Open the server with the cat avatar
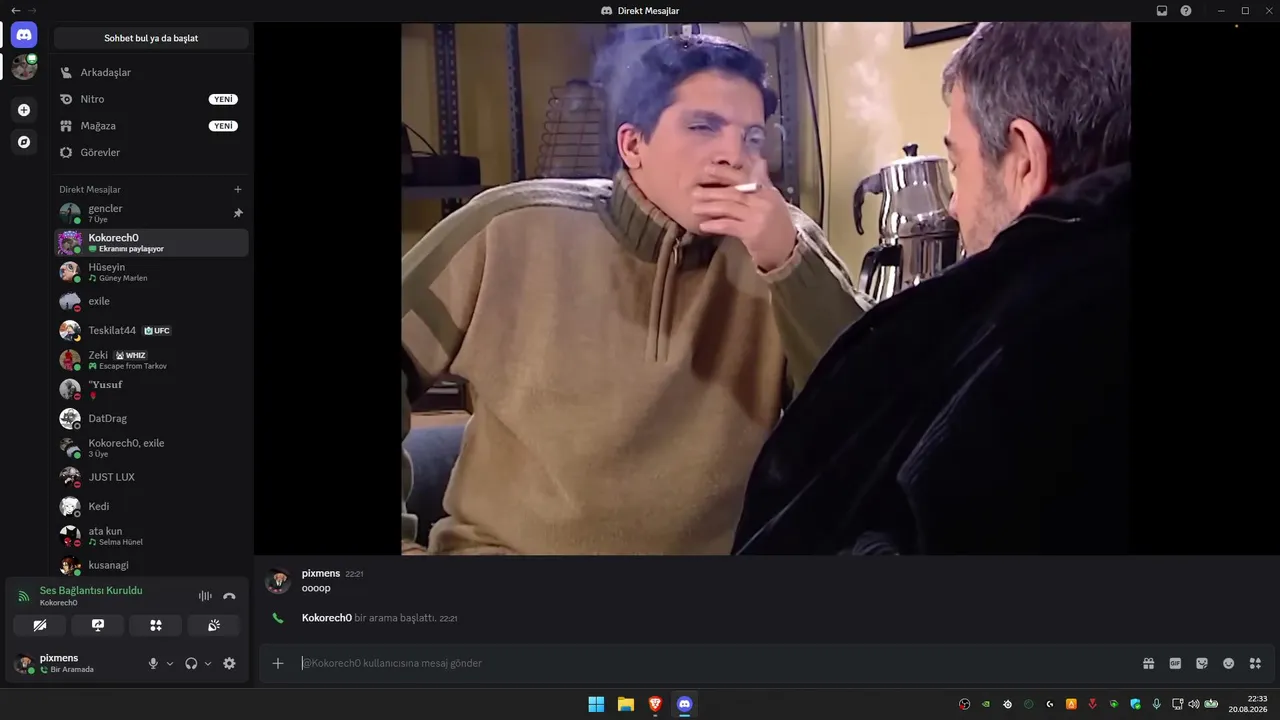Screen dimensions: 1280x720 click(24, 67)
